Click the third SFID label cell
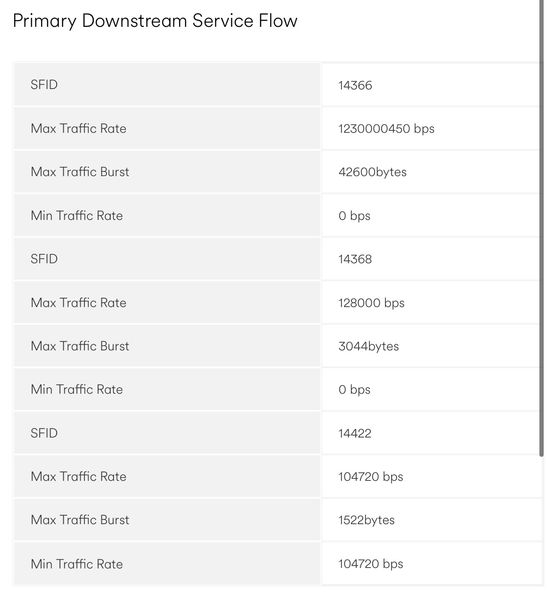Screen dimensions: 548x600 [167, 433]
